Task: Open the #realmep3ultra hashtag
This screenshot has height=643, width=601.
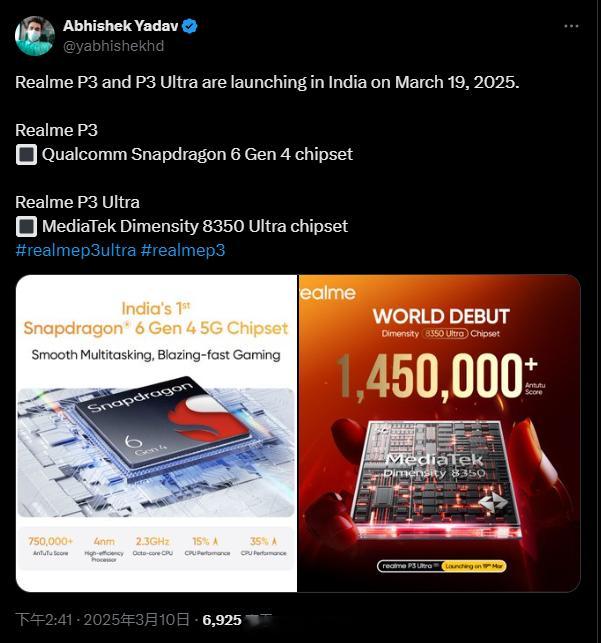Action: click(76, 250)
